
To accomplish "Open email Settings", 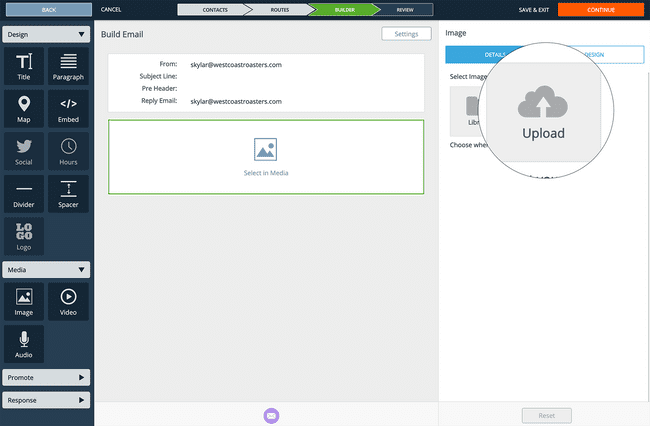I will tap(406, 34).
